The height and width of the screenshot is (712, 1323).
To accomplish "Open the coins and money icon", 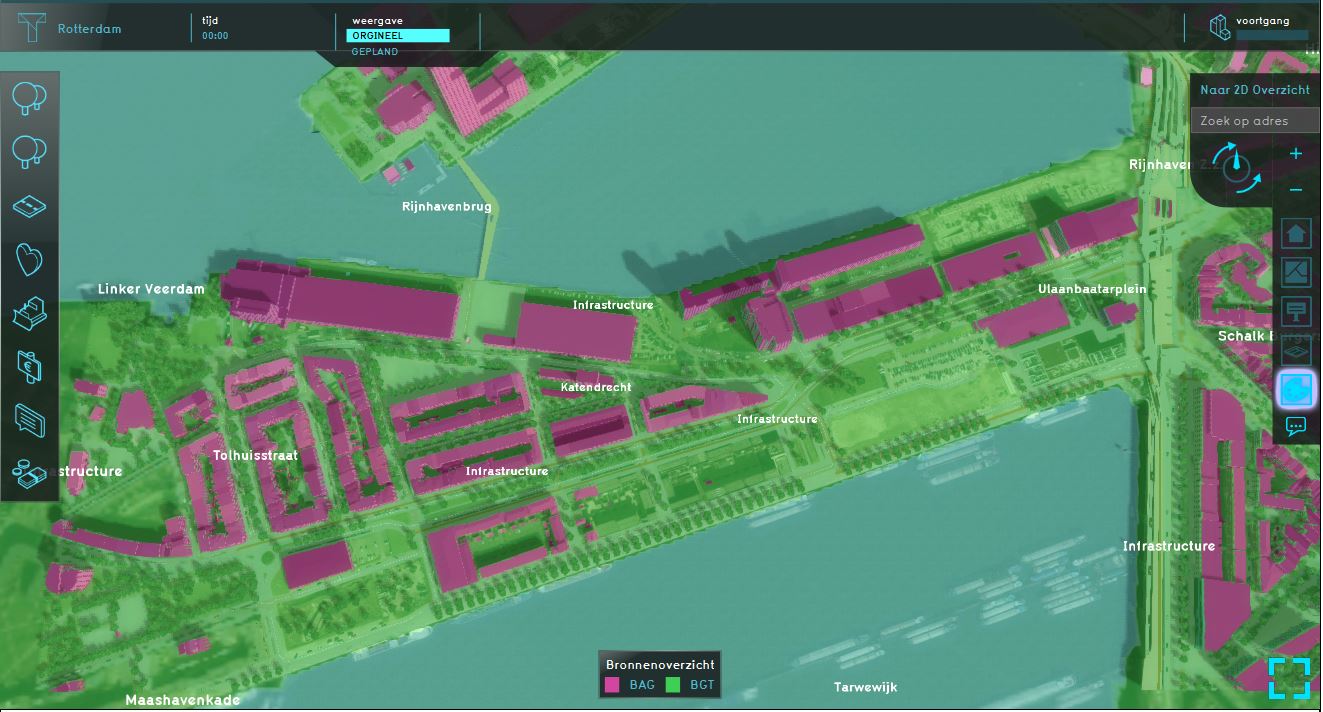I will 29,472.
